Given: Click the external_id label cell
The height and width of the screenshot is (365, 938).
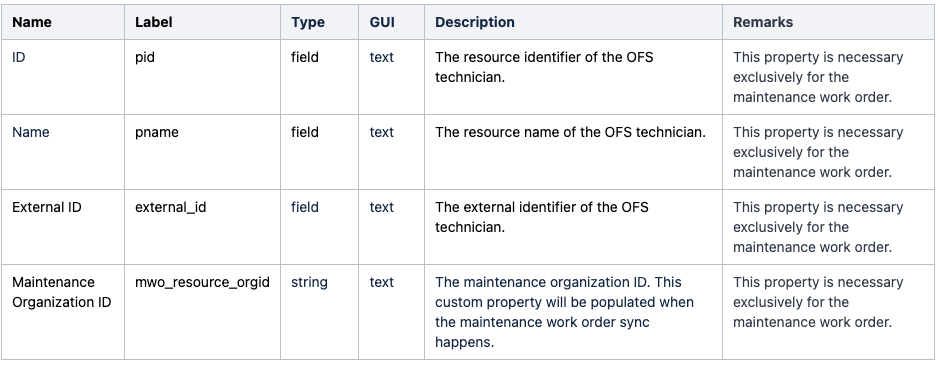Looking at the screenshot, I should pos(170,208).
